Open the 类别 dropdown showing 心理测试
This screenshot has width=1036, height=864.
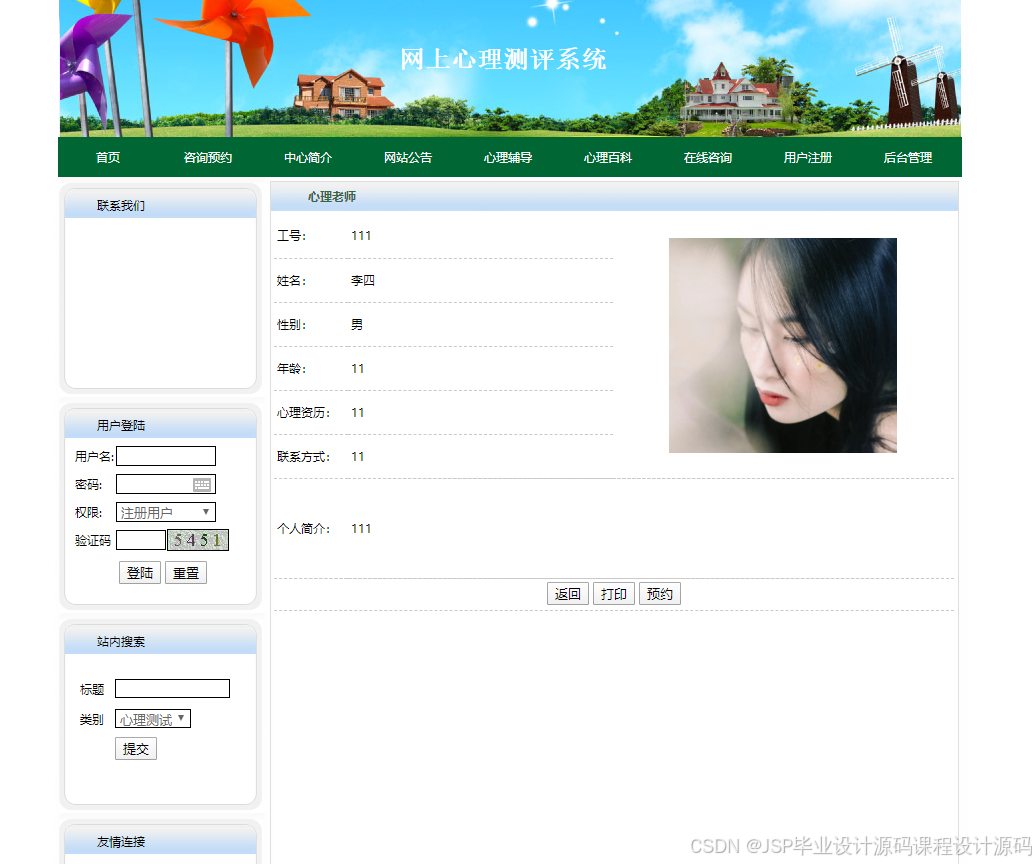point(153,719)
